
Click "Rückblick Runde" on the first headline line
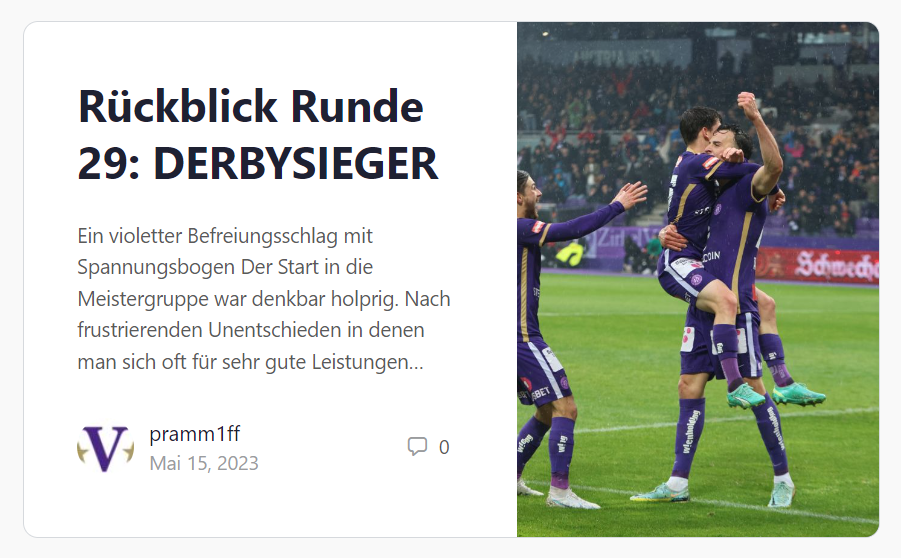coord(251,106)
